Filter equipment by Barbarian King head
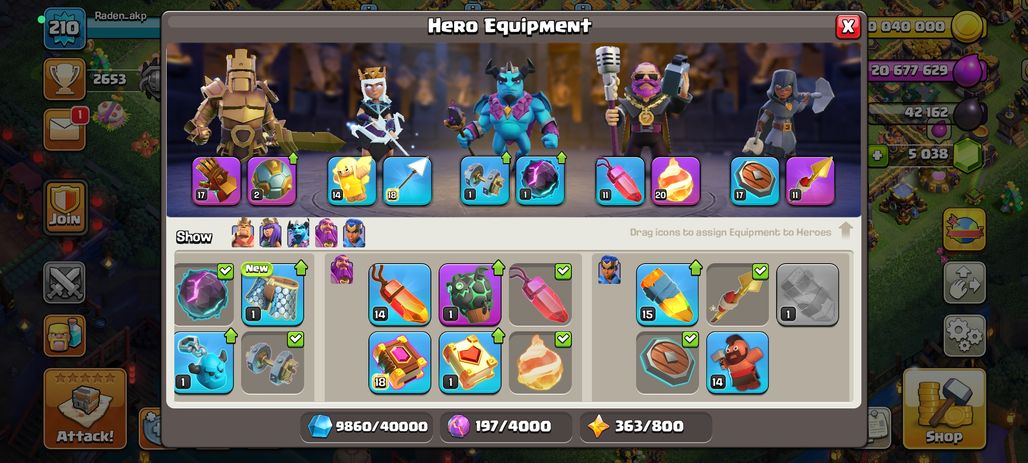Image resolution: width=1028 pixels, height=463 pixels. tap(243, 233)
